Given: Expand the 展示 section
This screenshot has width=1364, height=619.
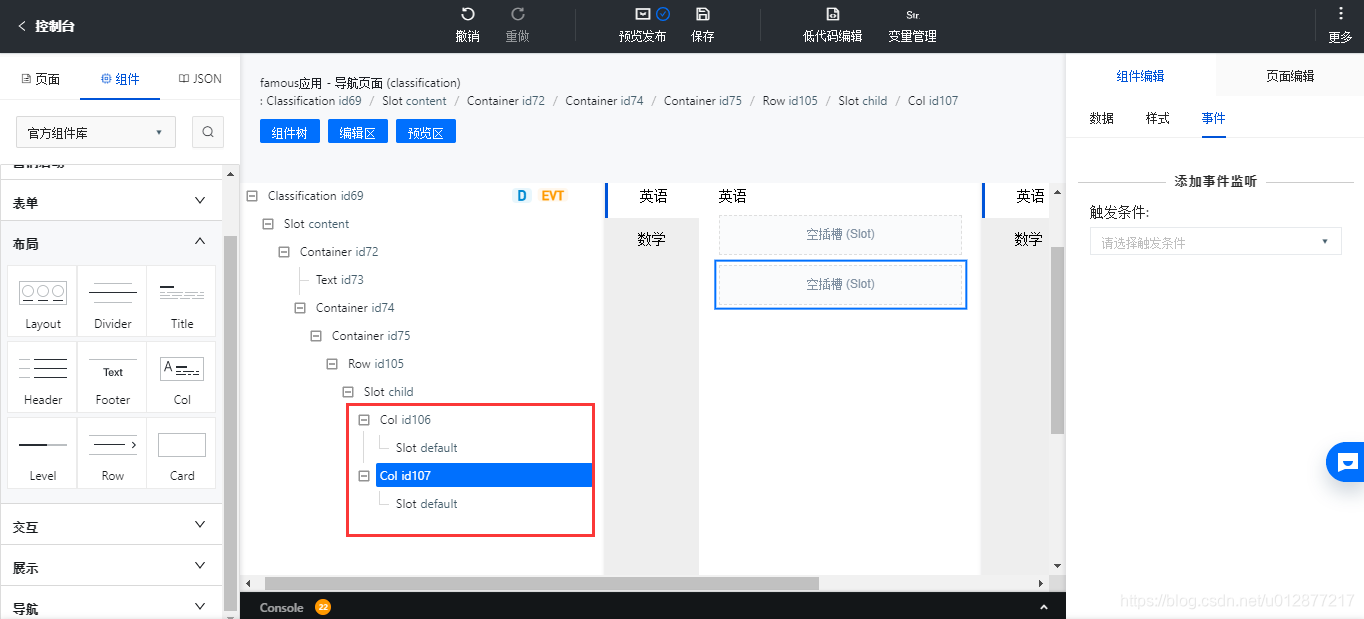Looking at the screenshot, I should (111, 568).
